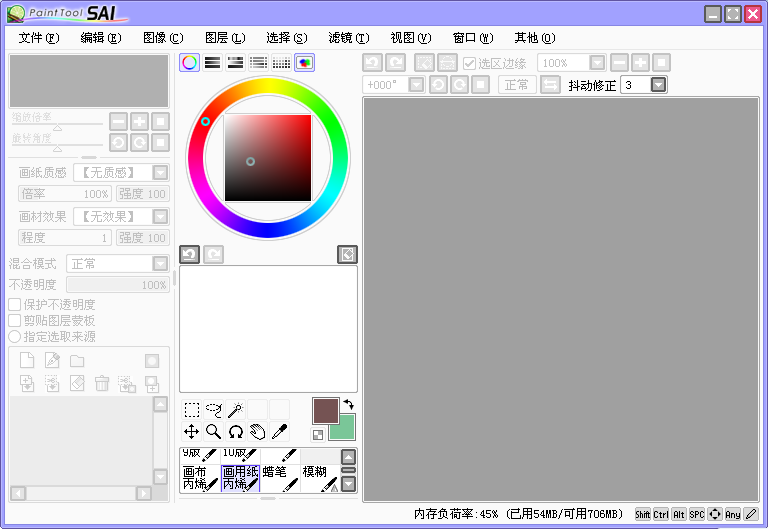Click the brown foreground color swatch

coord(326,410)
